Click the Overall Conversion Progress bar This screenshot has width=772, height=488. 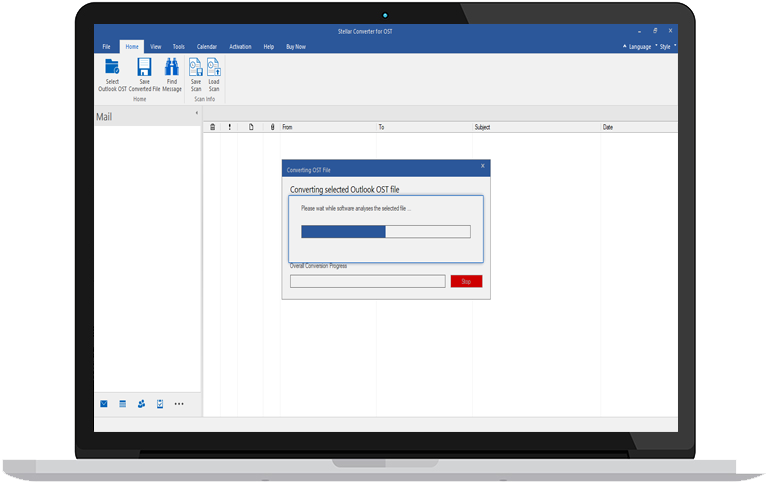[x=367, y=281]
